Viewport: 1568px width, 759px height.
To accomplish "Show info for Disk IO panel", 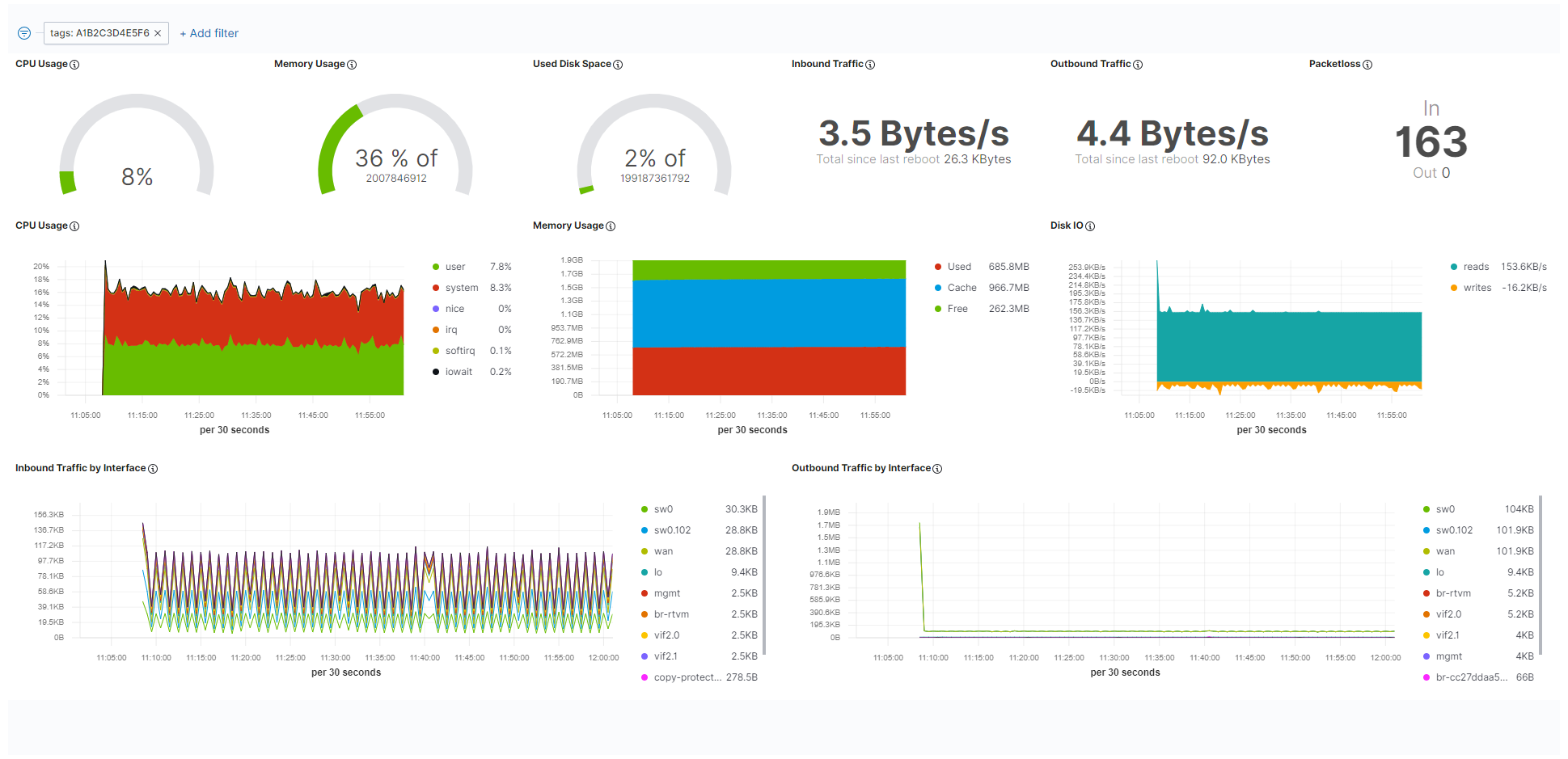I will point(1090,226).
